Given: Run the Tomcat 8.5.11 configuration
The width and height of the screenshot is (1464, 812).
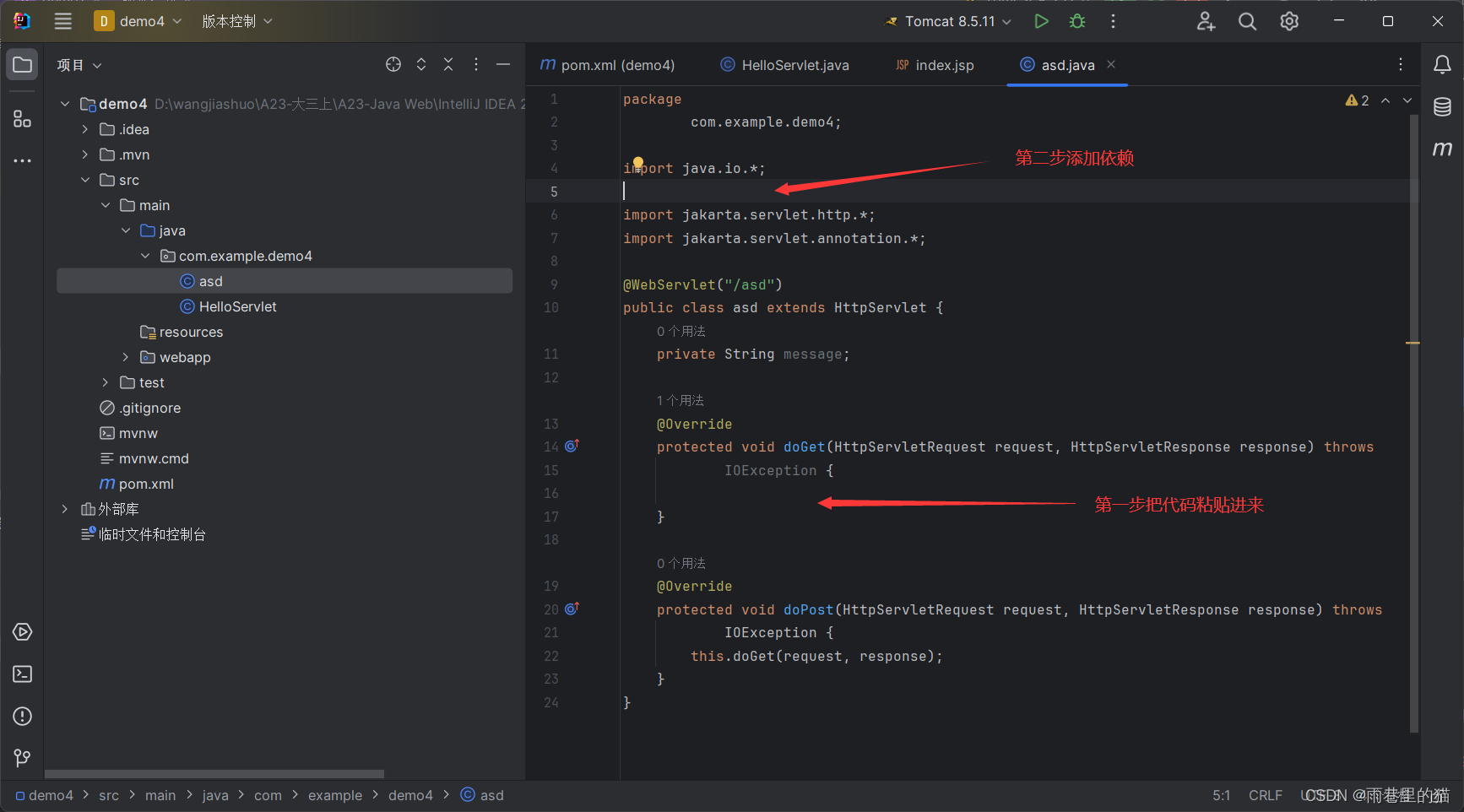Looking at the screenshot, I should point(1041,21).
